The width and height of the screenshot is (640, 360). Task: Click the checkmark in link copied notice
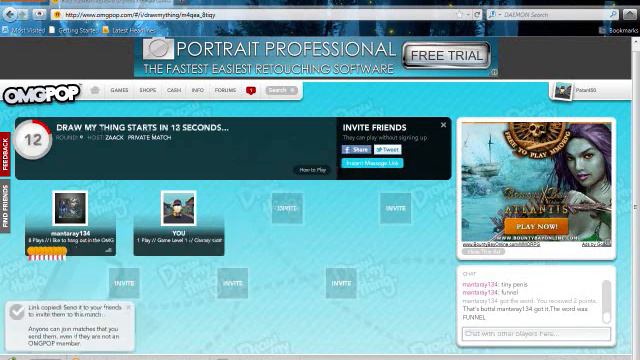point(17,312)
